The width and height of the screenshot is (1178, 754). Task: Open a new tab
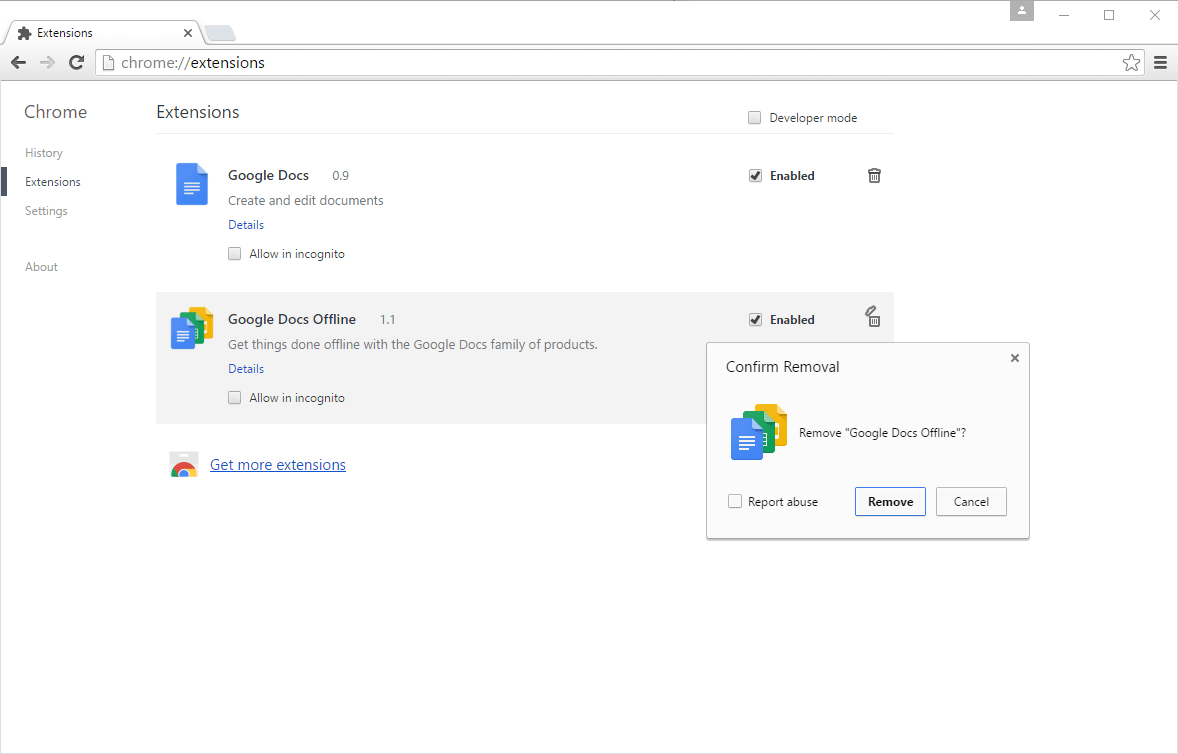(x=220, y=33)
